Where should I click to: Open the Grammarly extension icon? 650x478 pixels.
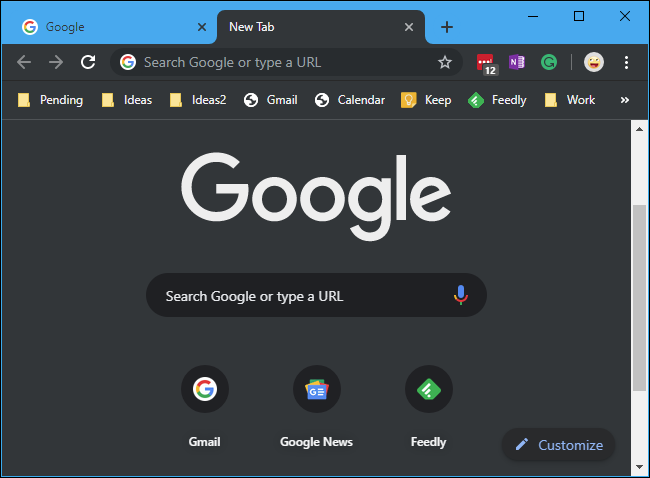click(549, 62)
